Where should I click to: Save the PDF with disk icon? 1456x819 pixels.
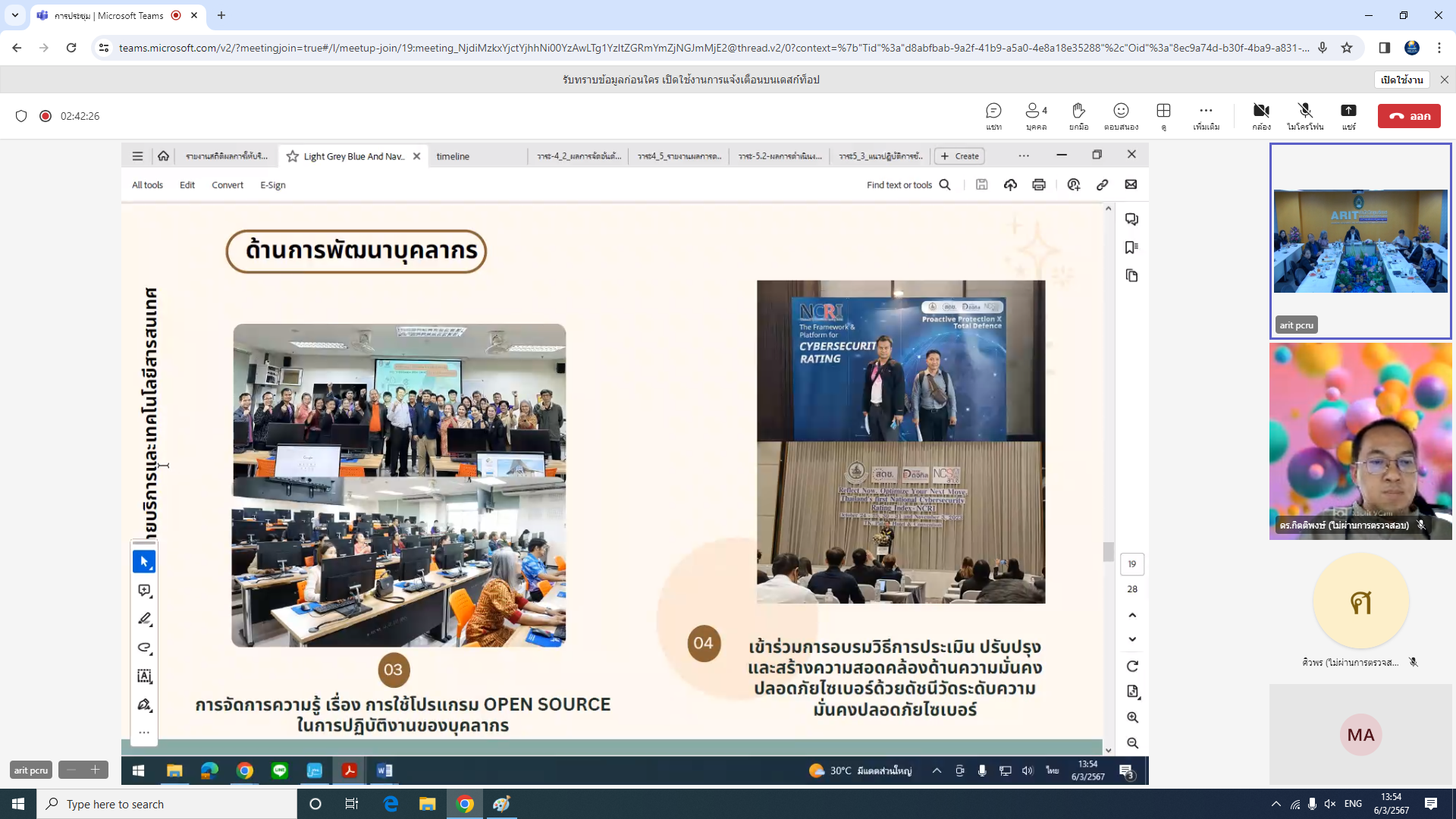coord(981,184)
